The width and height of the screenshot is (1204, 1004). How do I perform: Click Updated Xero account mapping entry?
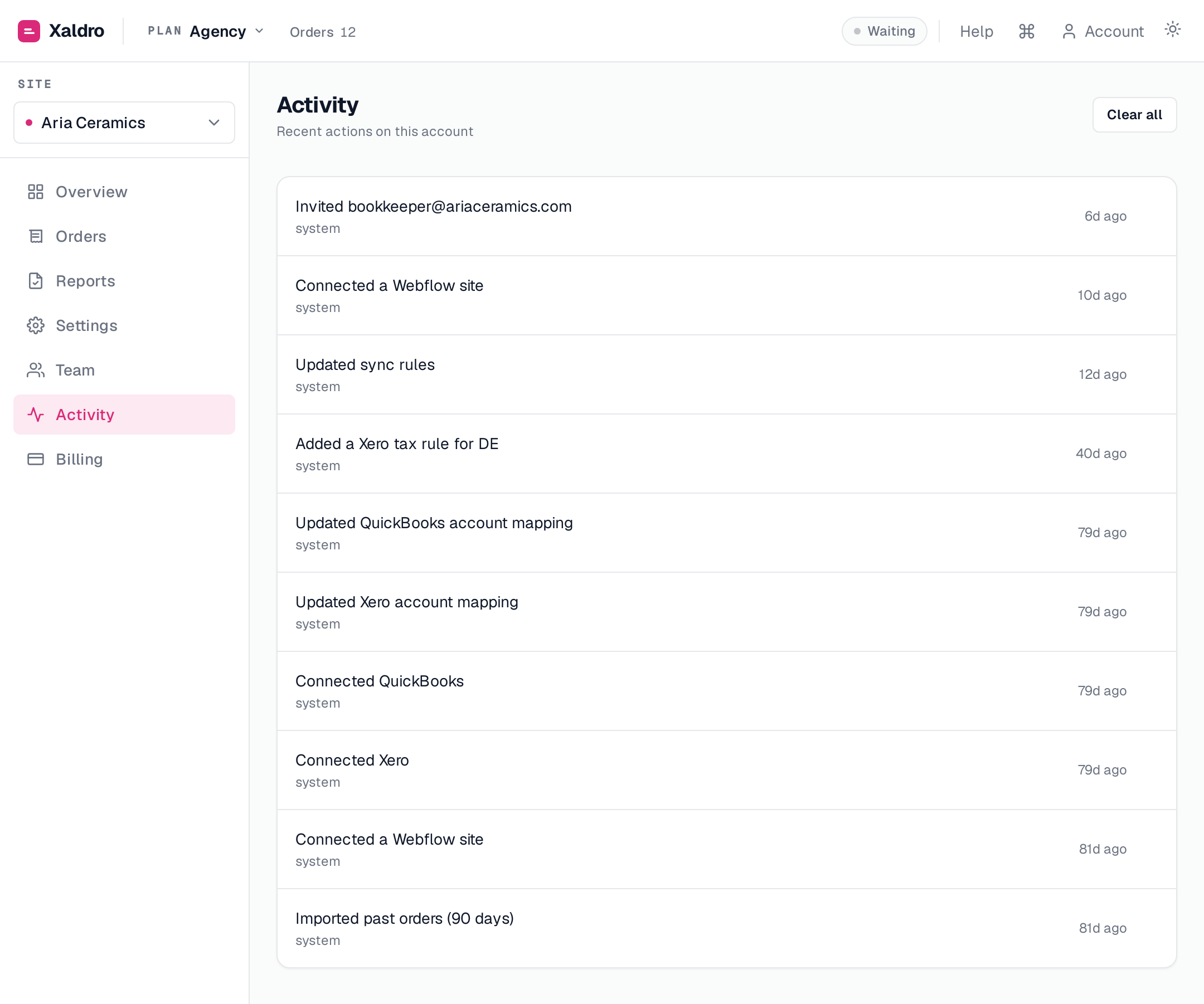[x=726, y=612]
